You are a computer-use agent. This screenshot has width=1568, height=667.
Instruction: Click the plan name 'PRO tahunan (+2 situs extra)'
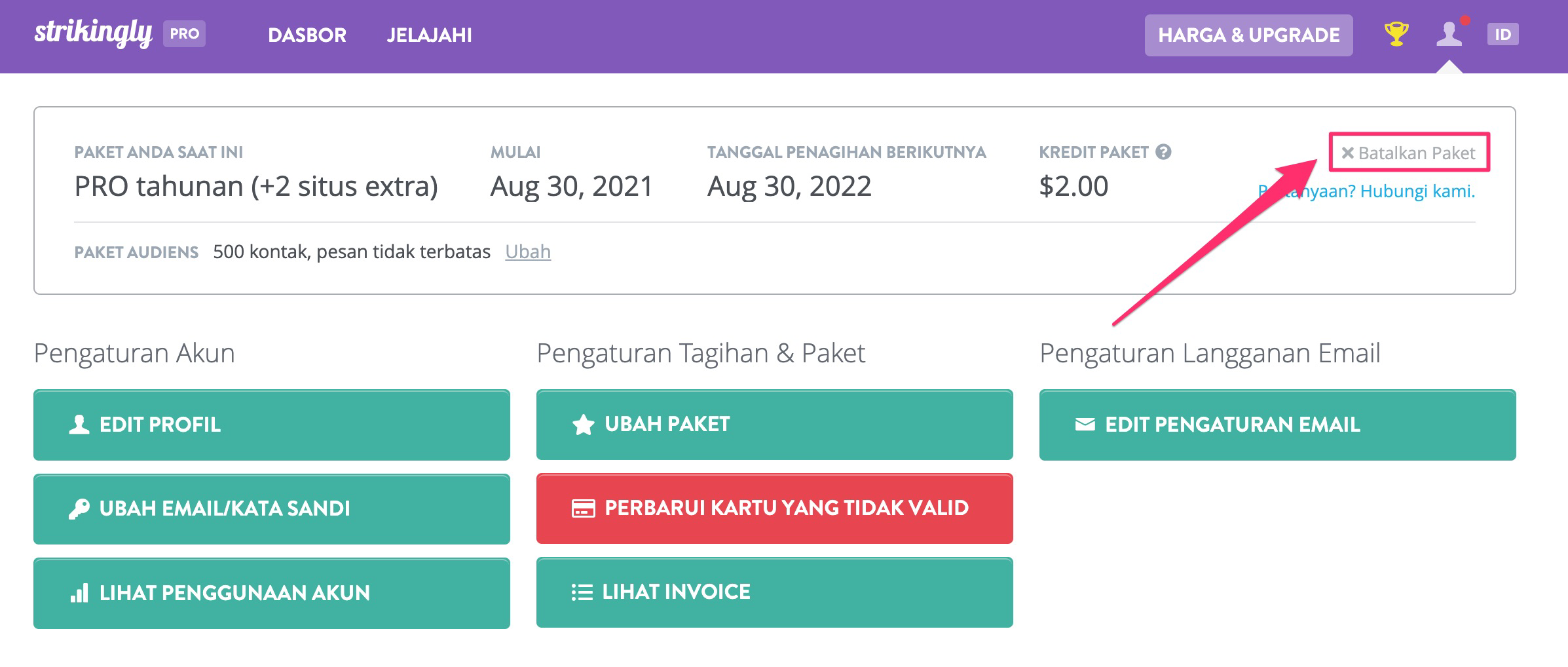click(256, 187)
